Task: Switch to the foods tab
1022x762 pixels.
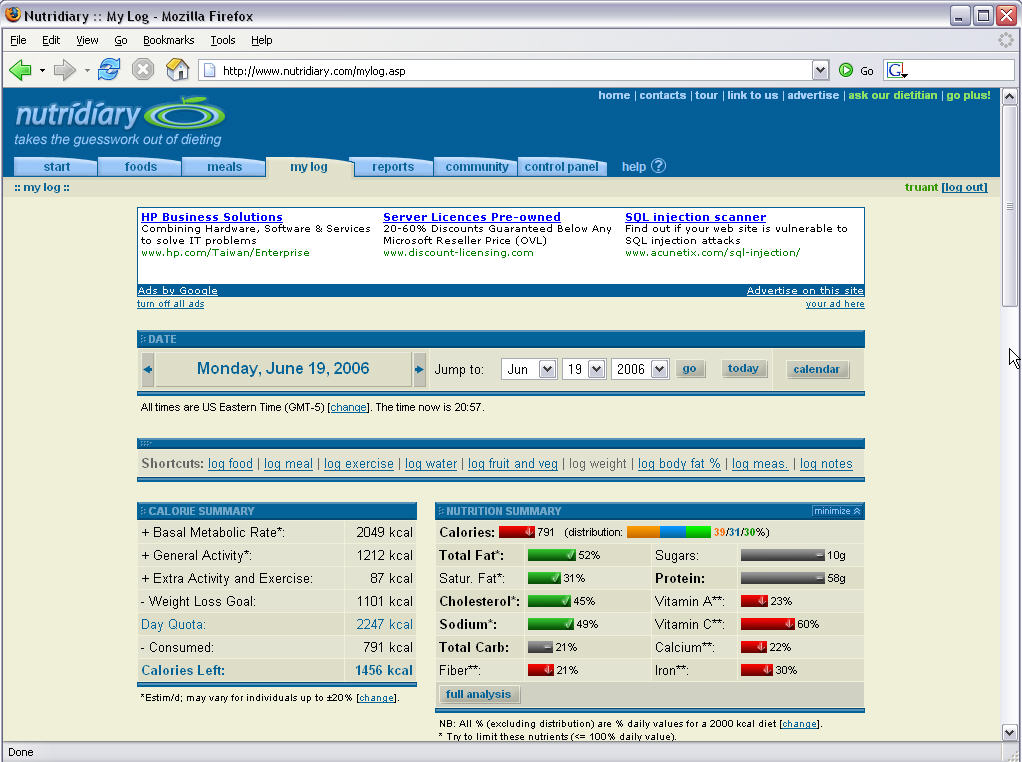Action: click(x=141, y=167)
